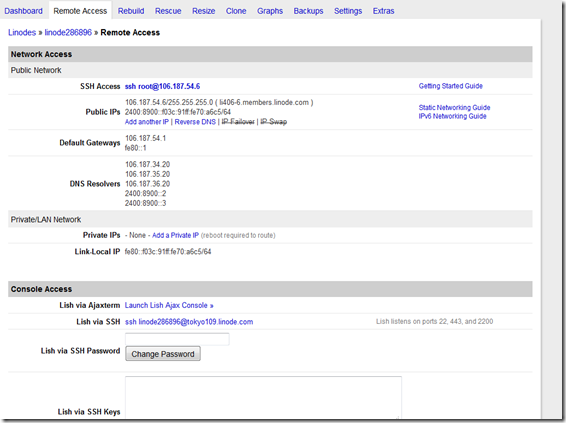The image size is (566, 423).
Task: Open the Dashboard tab
Action: (x=23, y=11)
